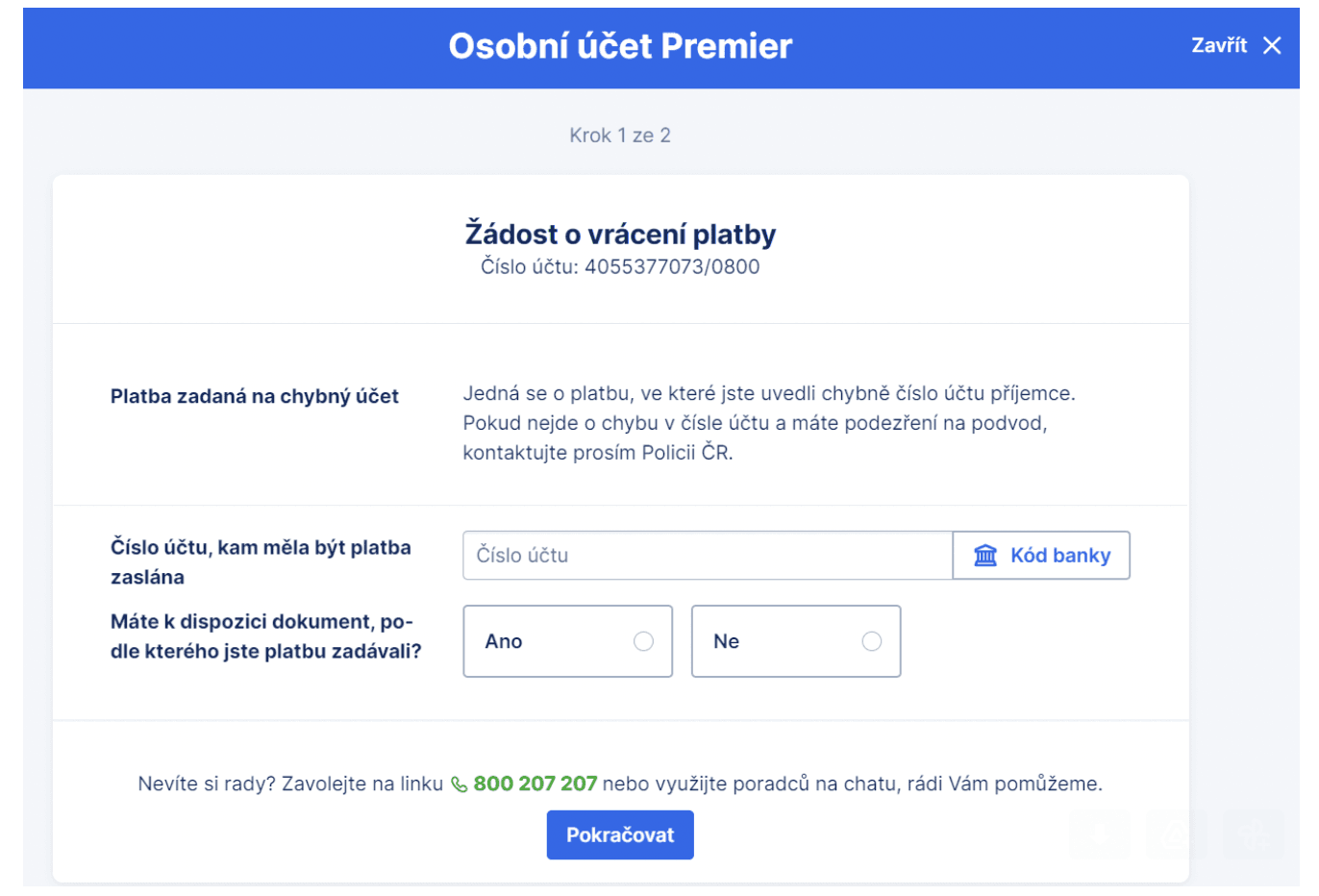Click the account number 4055377073/0800 text

click(x=672, y=267)
